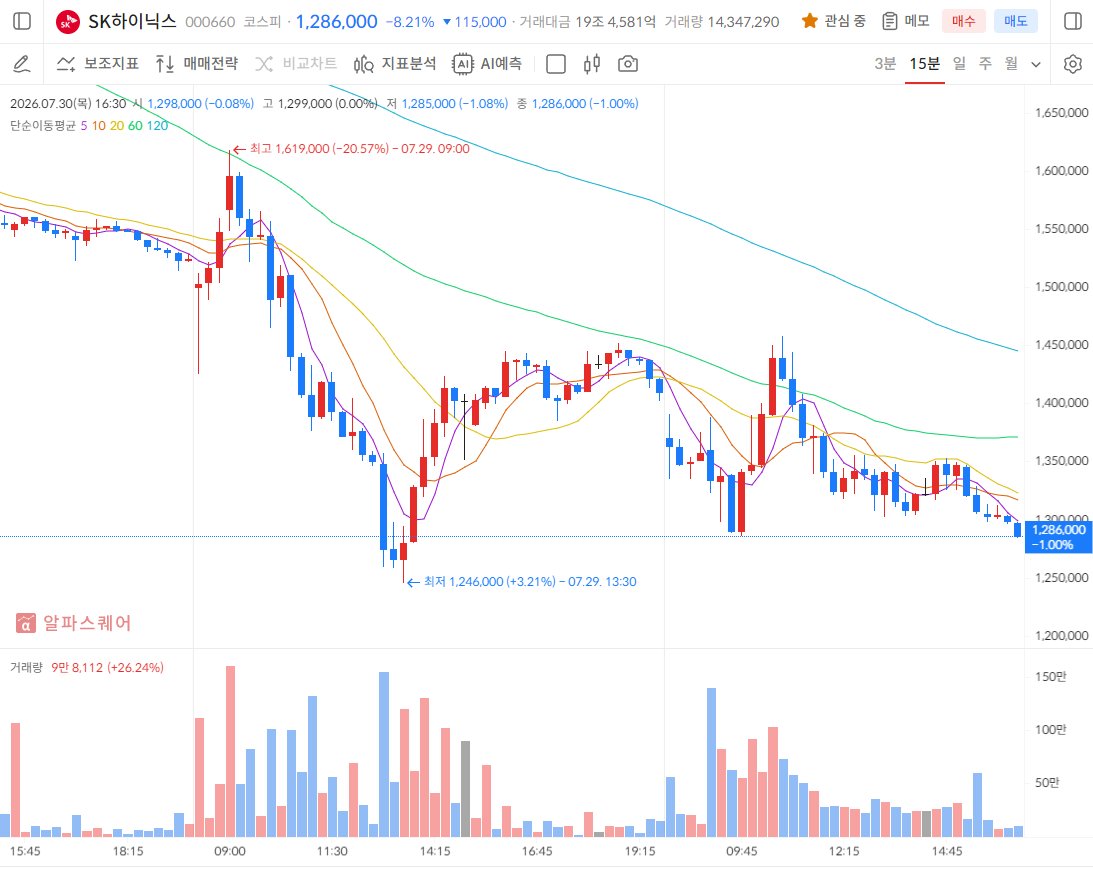Click the 14:45 time axis label
Viewport: 1093px width, 869px height.
[x=947, y=851]
